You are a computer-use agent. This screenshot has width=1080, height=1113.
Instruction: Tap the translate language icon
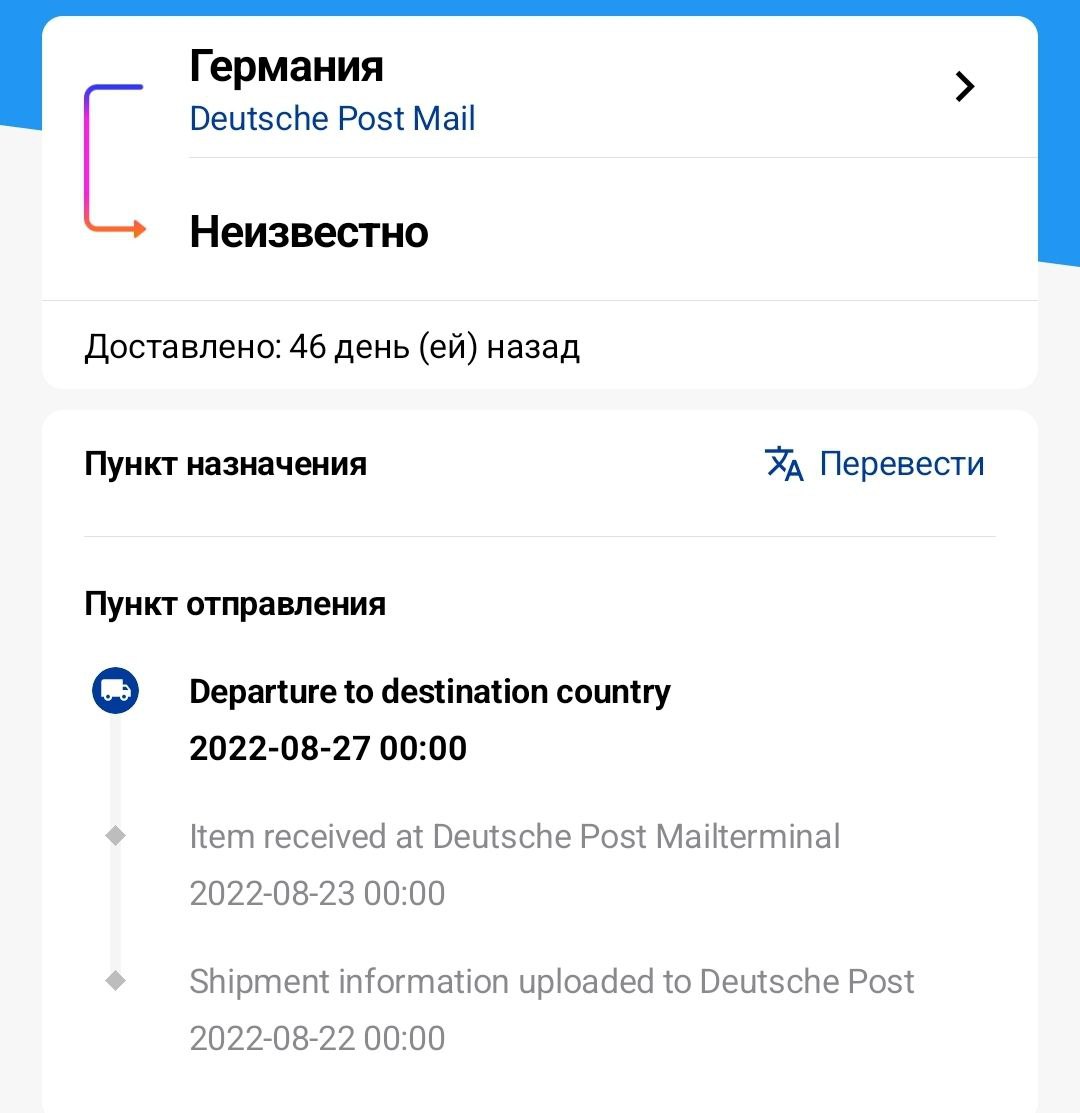click(x=784, y=464)
